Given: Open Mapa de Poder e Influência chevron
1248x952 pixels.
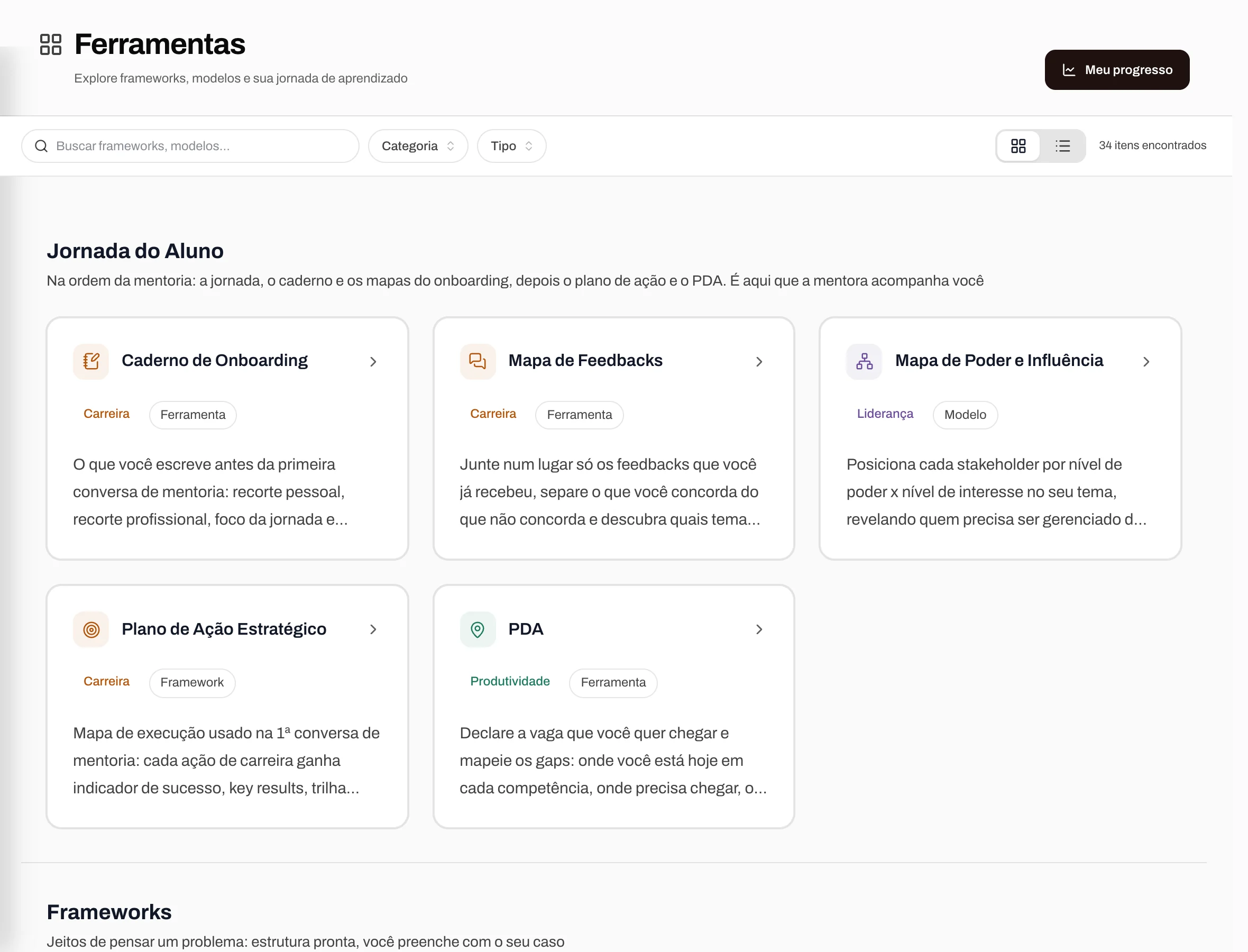Looking at the screenshot, I should pyautogui.click(x=1145, y=362).
